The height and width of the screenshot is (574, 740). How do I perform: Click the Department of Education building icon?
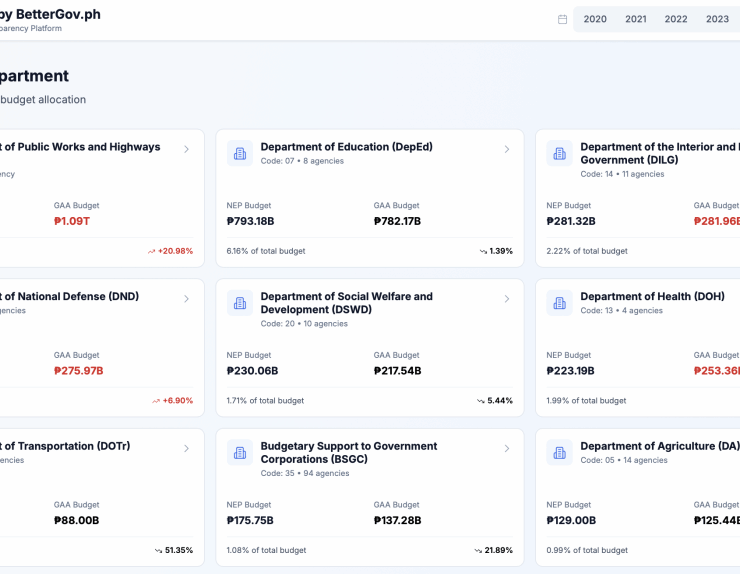click(240, 153)
